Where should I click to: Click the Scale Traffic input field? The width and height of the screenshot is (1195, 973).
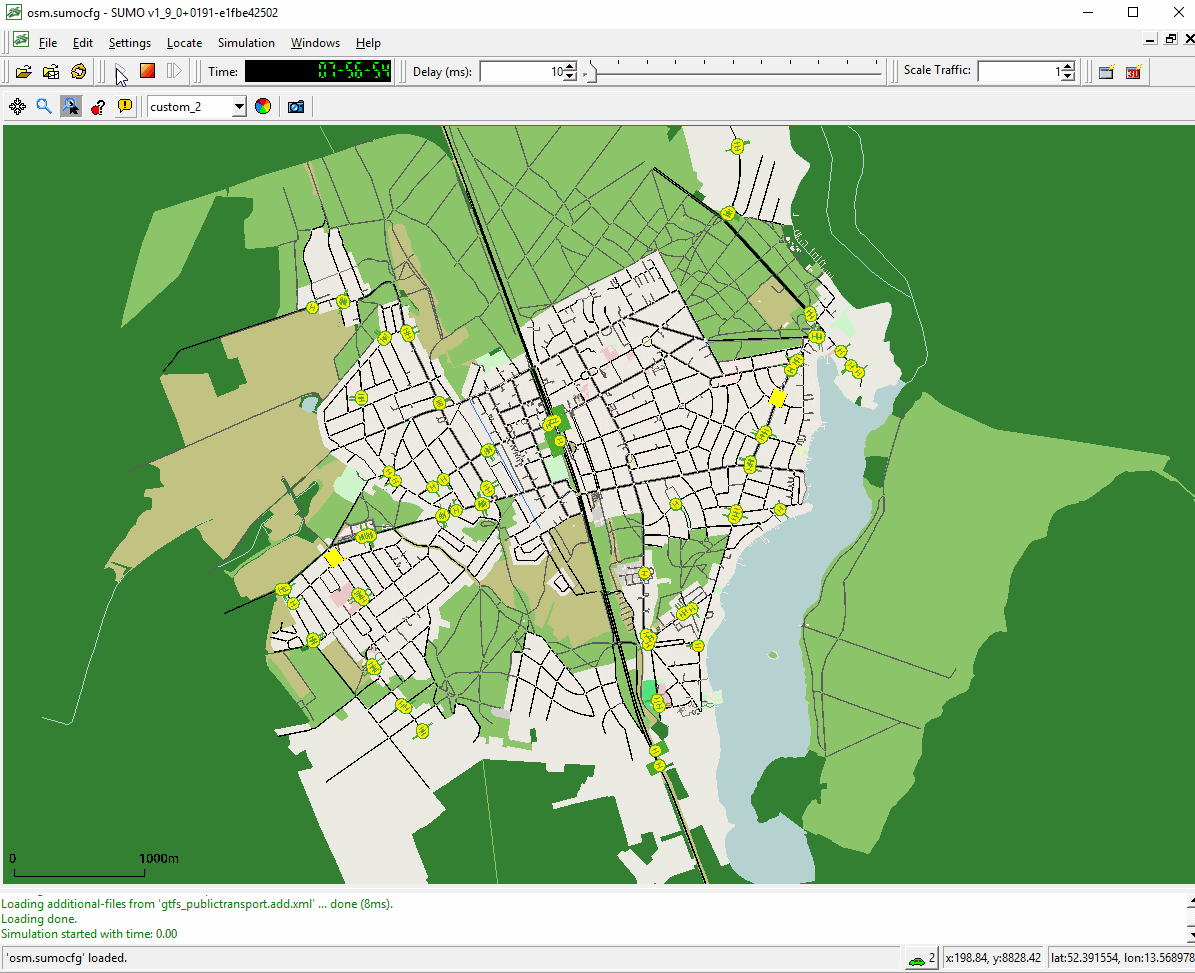[x=1018, y=72]
